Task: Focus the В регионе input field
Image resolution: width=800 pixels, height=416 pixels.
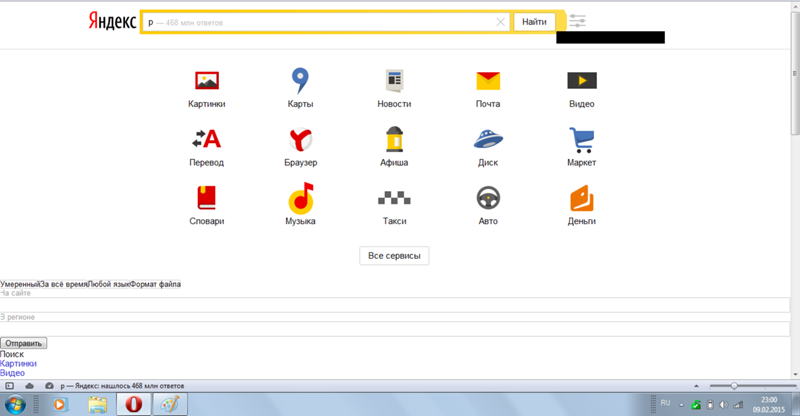Action: click(x=395, y=329)
